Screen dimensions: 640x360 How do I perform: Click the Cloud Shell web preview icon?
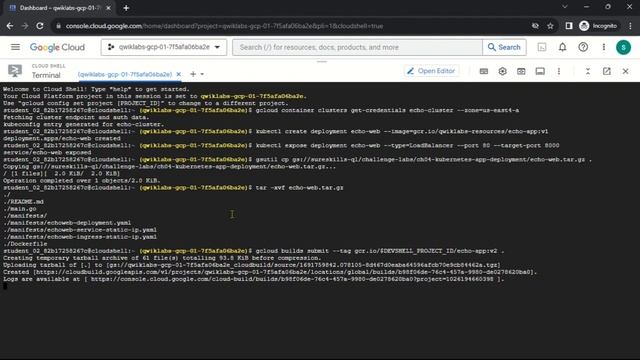coord(521,71)
